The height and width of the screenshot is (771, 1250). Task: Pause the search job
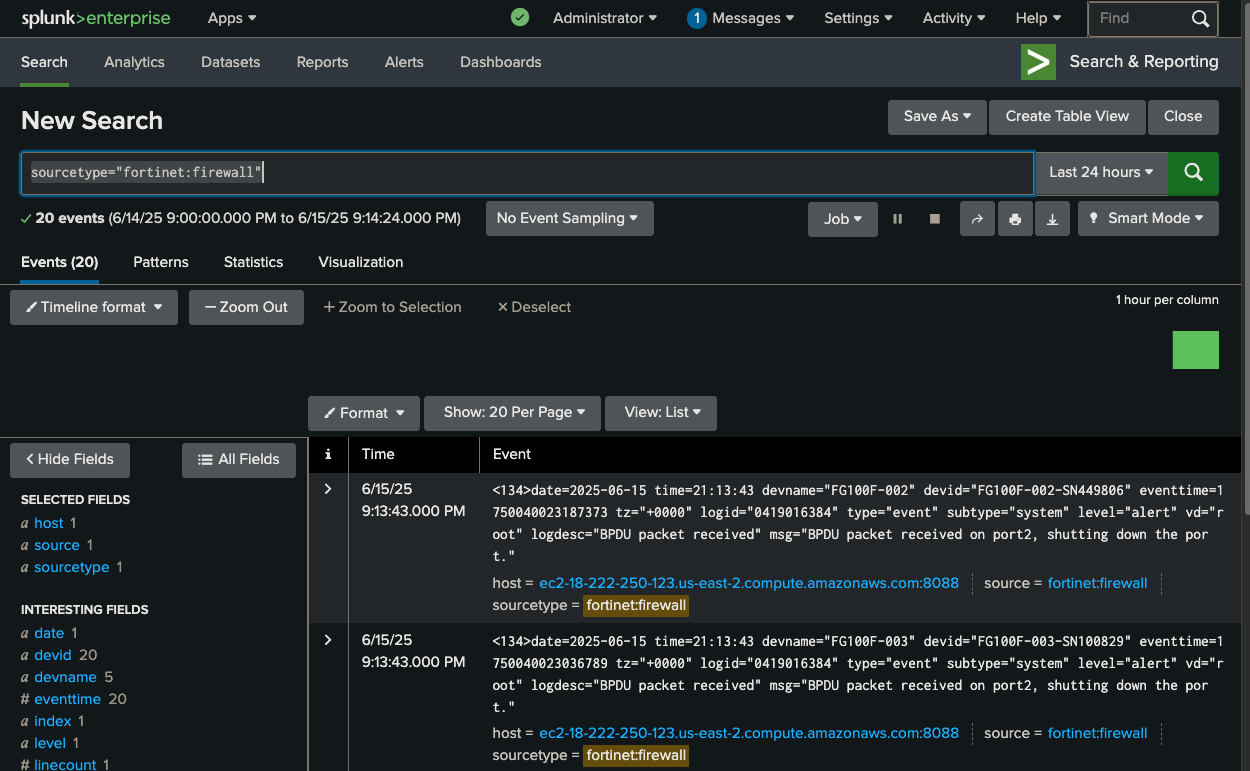point(897,218)
